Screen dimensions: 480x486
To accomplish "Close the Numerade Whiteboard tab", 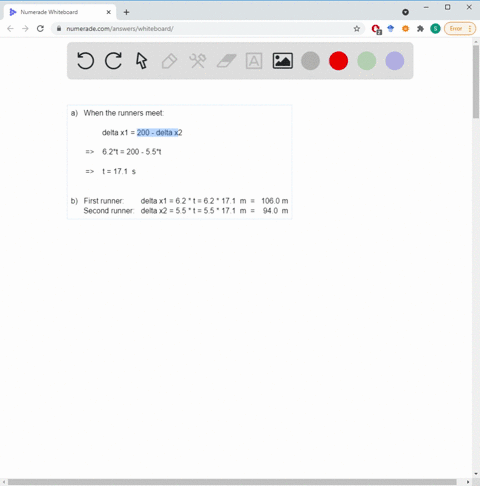I will coord(108,12).
